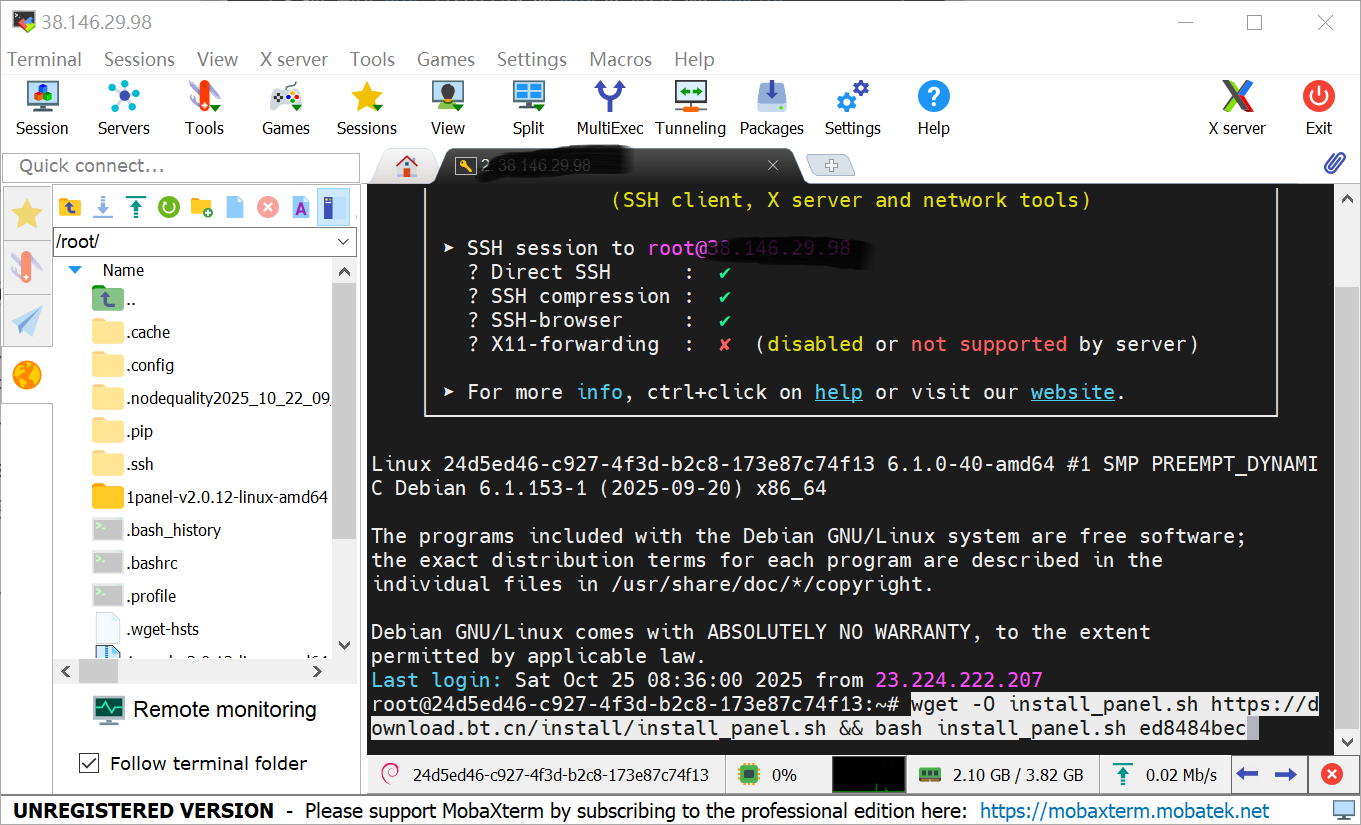
Task: Select the .bashrc file in the list
Action: (x=152, y=563)
